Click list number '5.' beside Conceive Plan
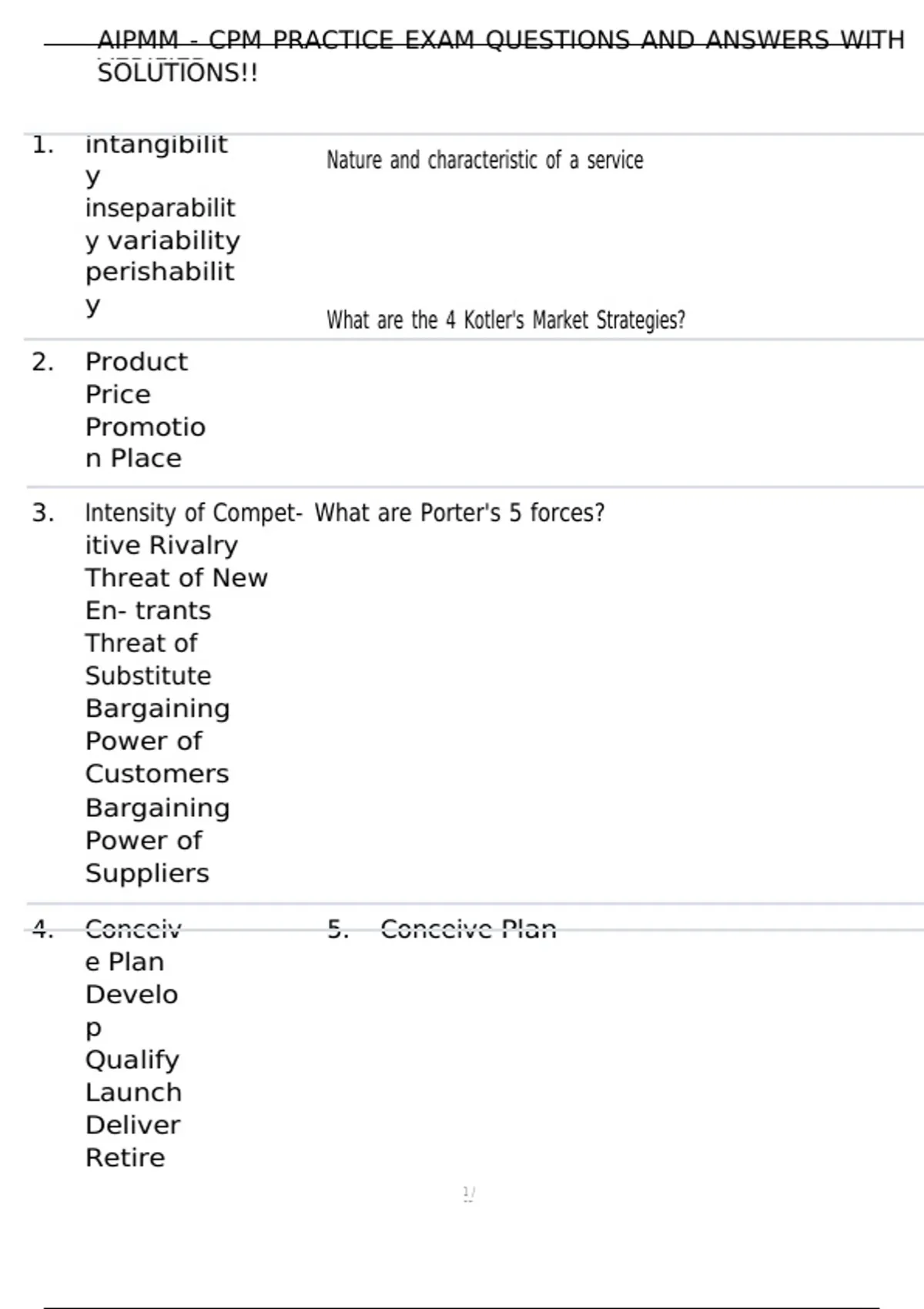The height and width of the screenshot is (1309, 924). (x=338, y=929)
